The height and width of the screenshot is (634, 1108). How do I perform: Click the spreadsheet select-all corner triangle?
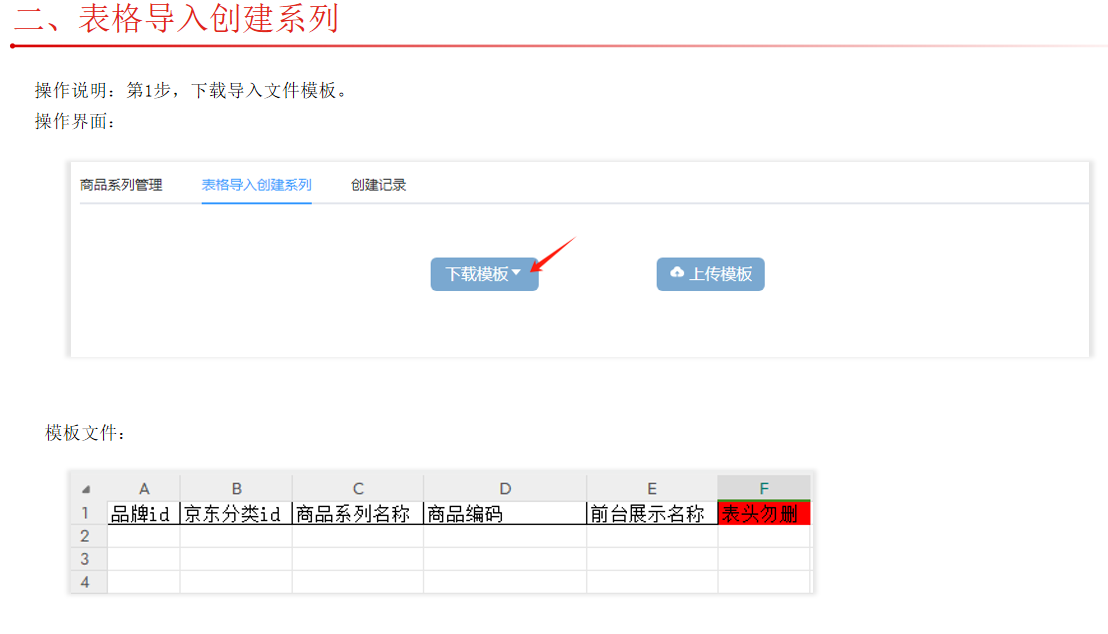pos(86,489)
